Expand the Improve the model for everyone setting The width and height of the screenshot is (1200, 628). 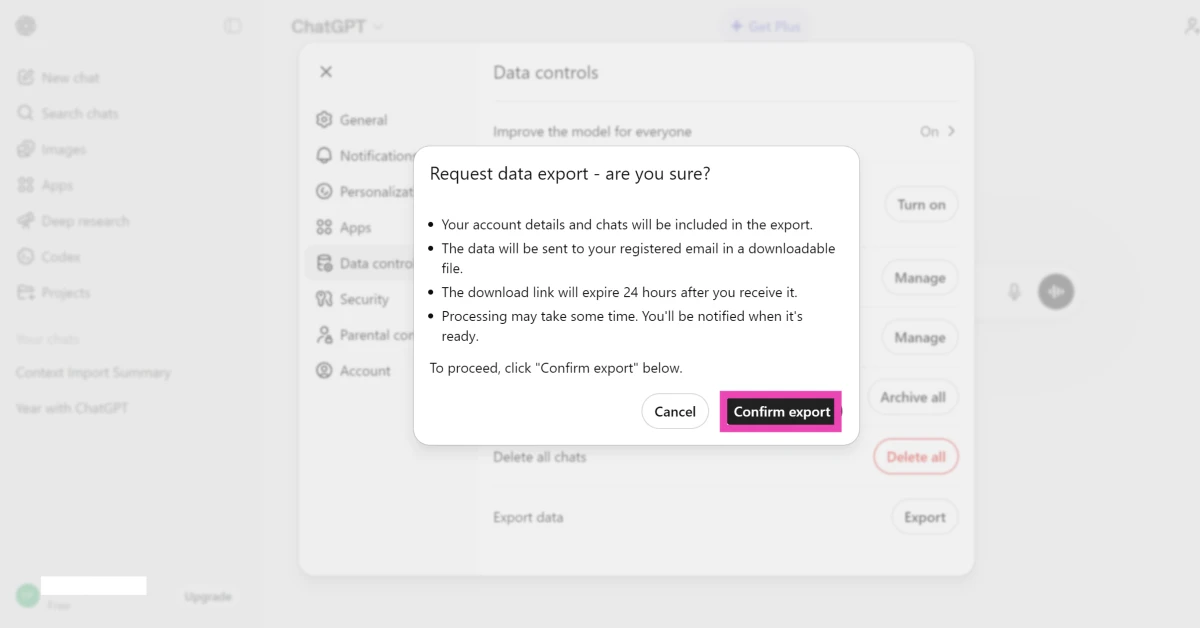[x=938, y=131]
